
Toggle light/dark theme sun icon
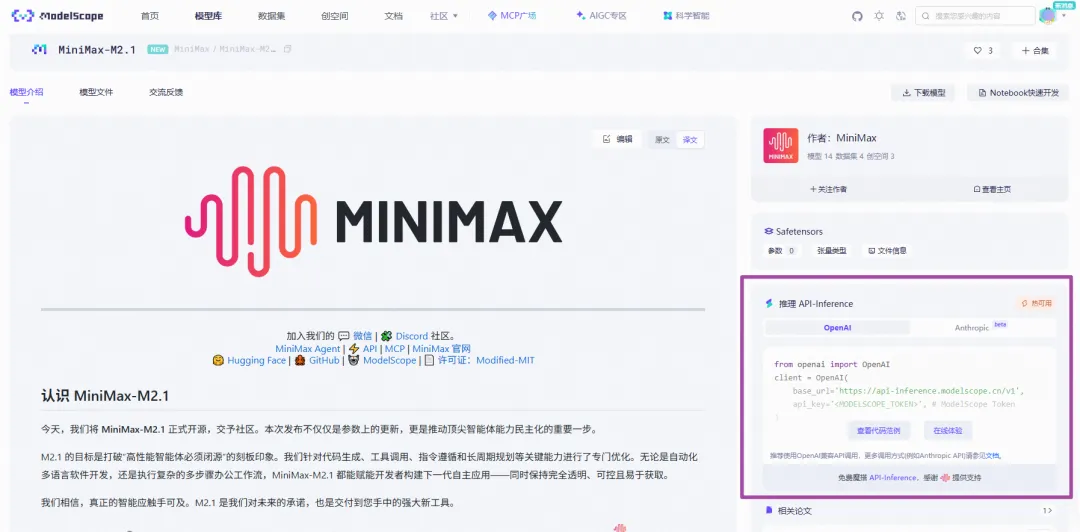pos(879,16)
